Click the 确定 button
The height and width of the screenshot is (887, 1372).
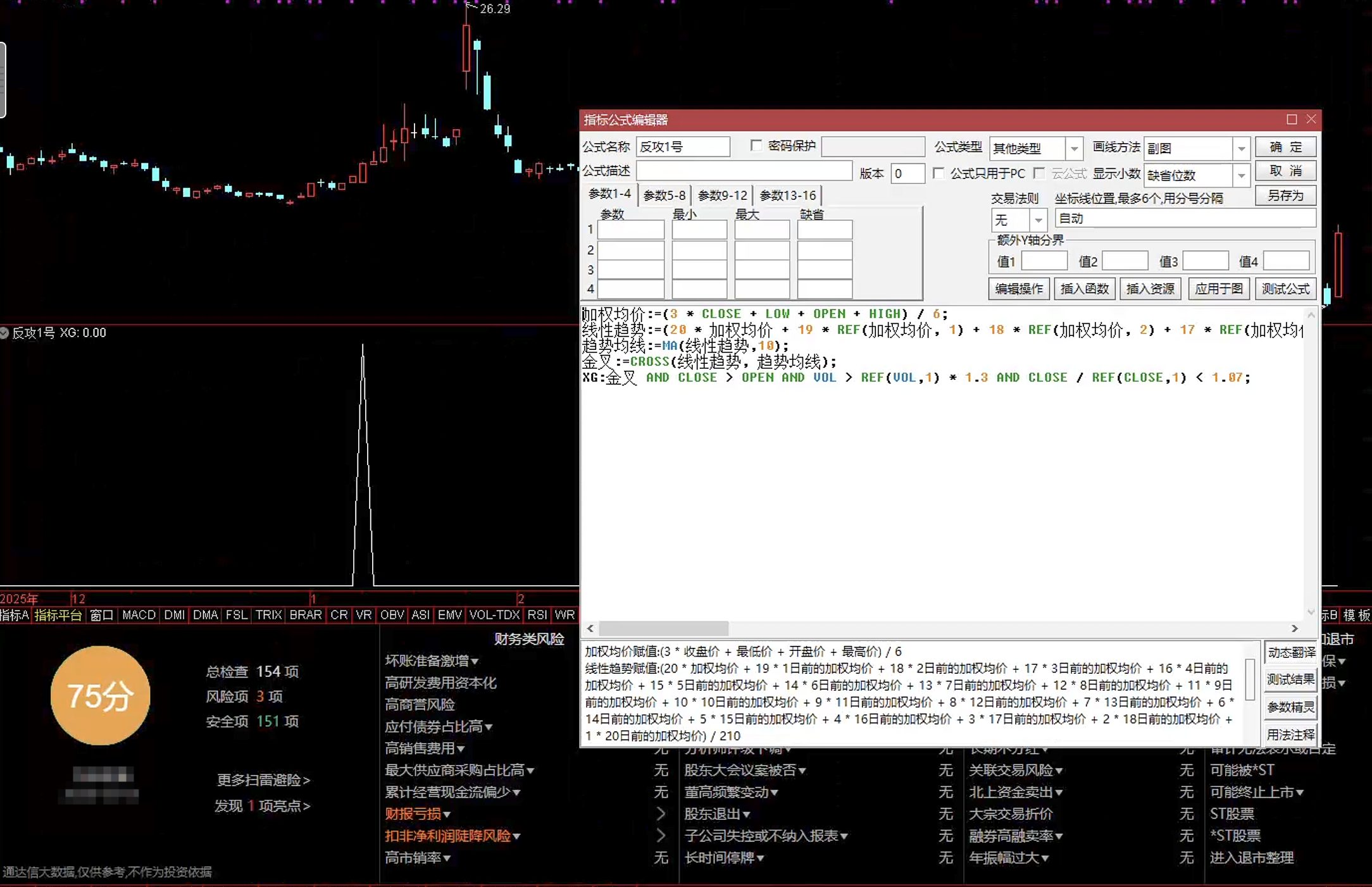[1285, 147]
